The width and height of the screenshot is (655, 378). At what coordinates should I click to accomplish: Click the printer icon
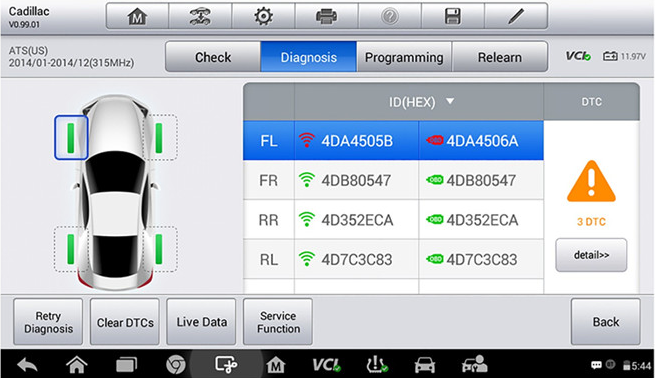click(326, 16)
